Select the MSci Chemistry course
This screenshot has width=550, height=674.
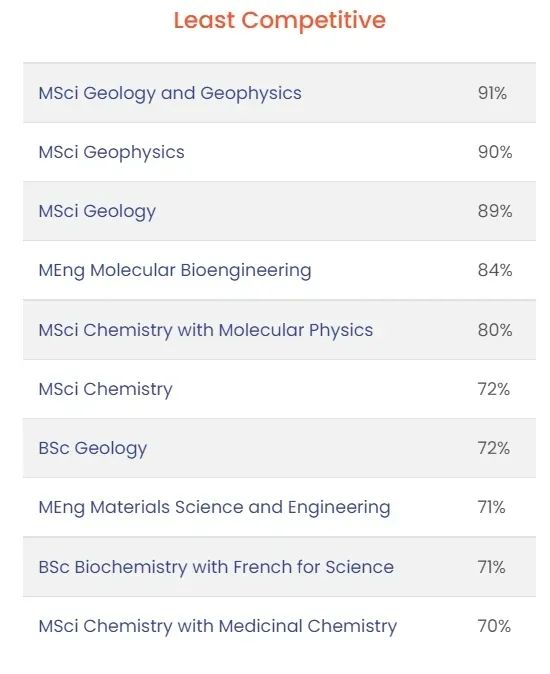tap(106, 389)
